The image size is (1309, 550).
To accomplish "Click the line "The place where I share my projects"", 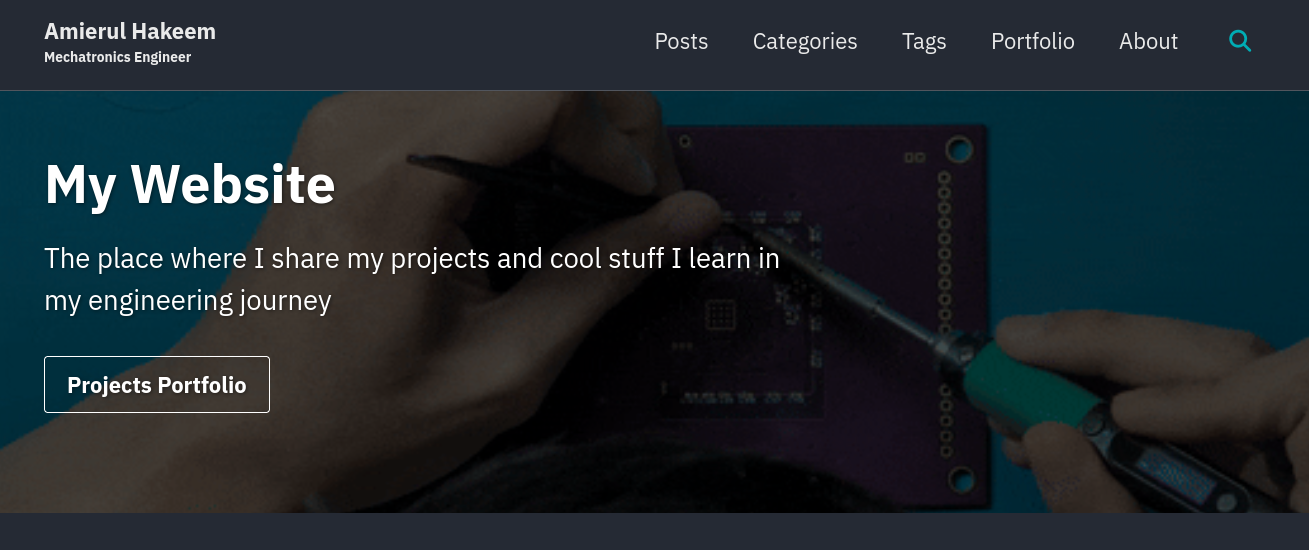I will (x=411, y=259).
